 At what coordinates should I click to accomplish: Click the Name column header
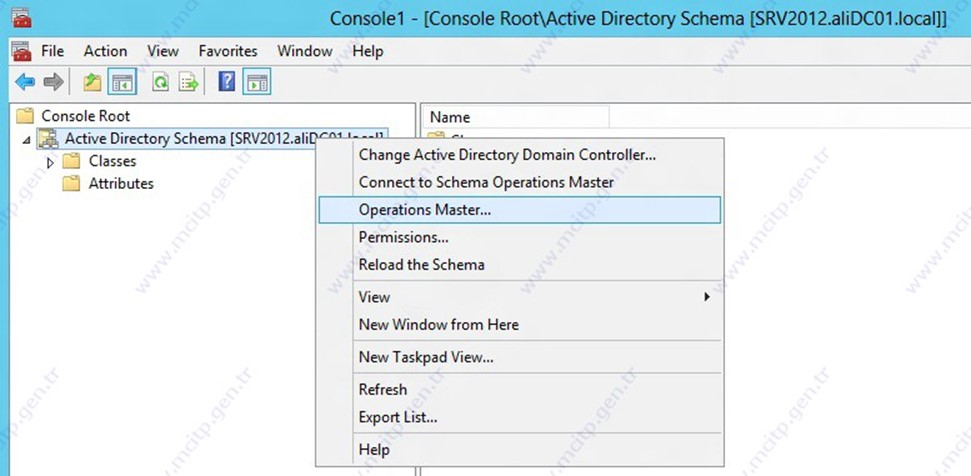click(x=516, y=117)
